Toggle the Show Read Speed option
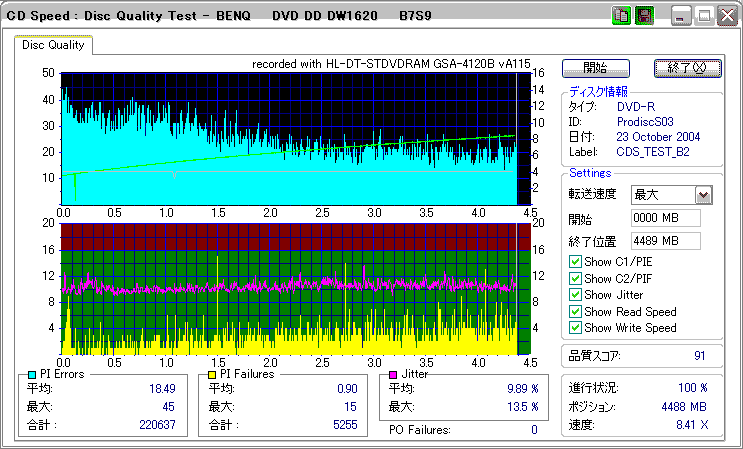 click(575, 311)
